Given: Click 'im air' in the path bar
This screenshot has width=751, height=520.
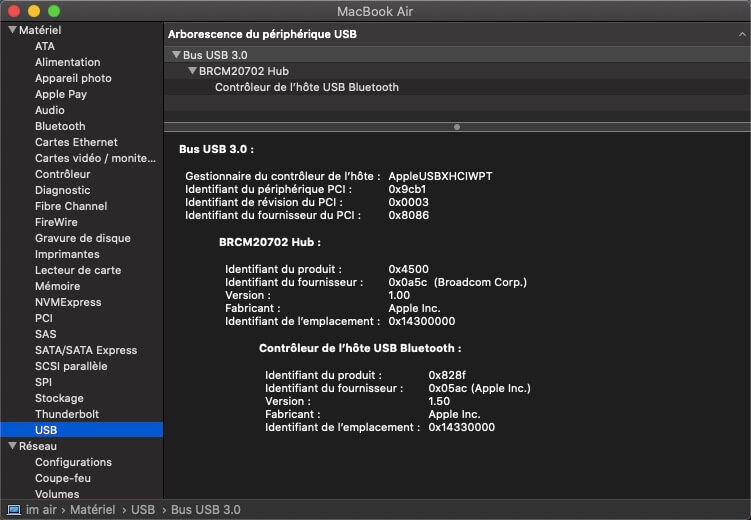Looking at the screenshot, I should pyautogui.click(x=41, y=509).
